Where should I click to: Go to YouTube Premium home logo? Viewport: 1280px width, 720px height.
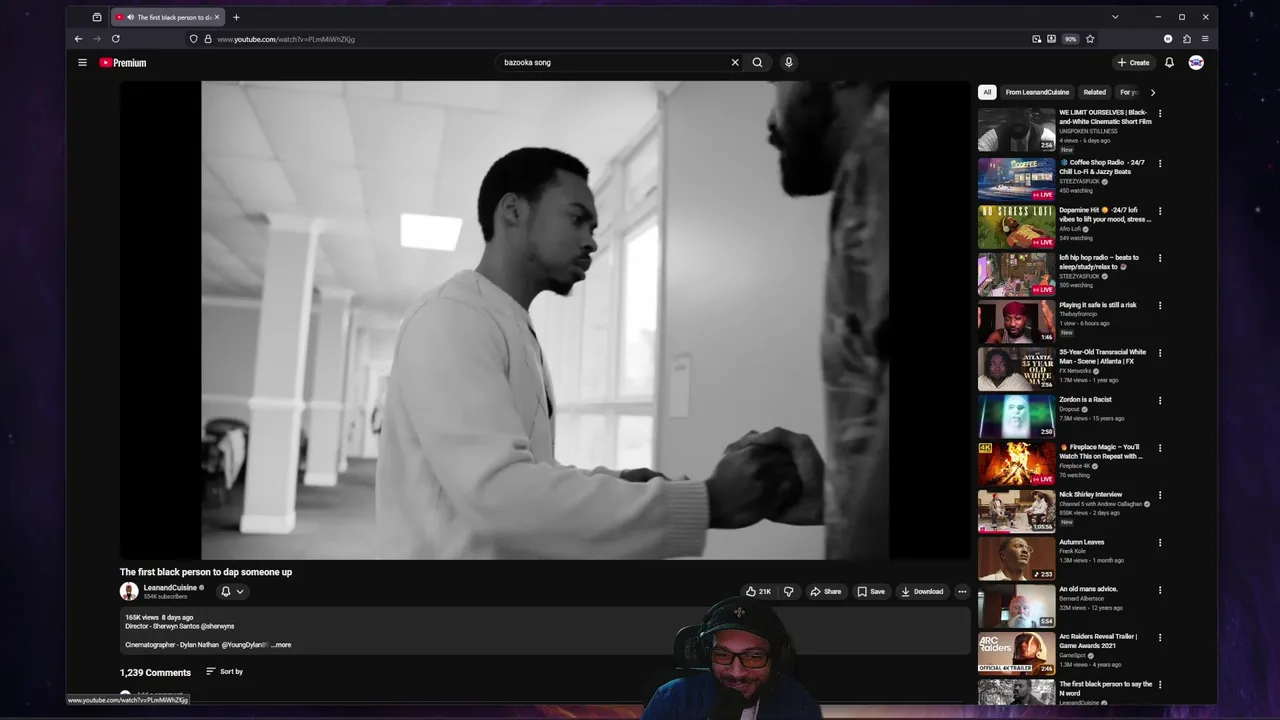pyautogui.click(x=122, y=62)
